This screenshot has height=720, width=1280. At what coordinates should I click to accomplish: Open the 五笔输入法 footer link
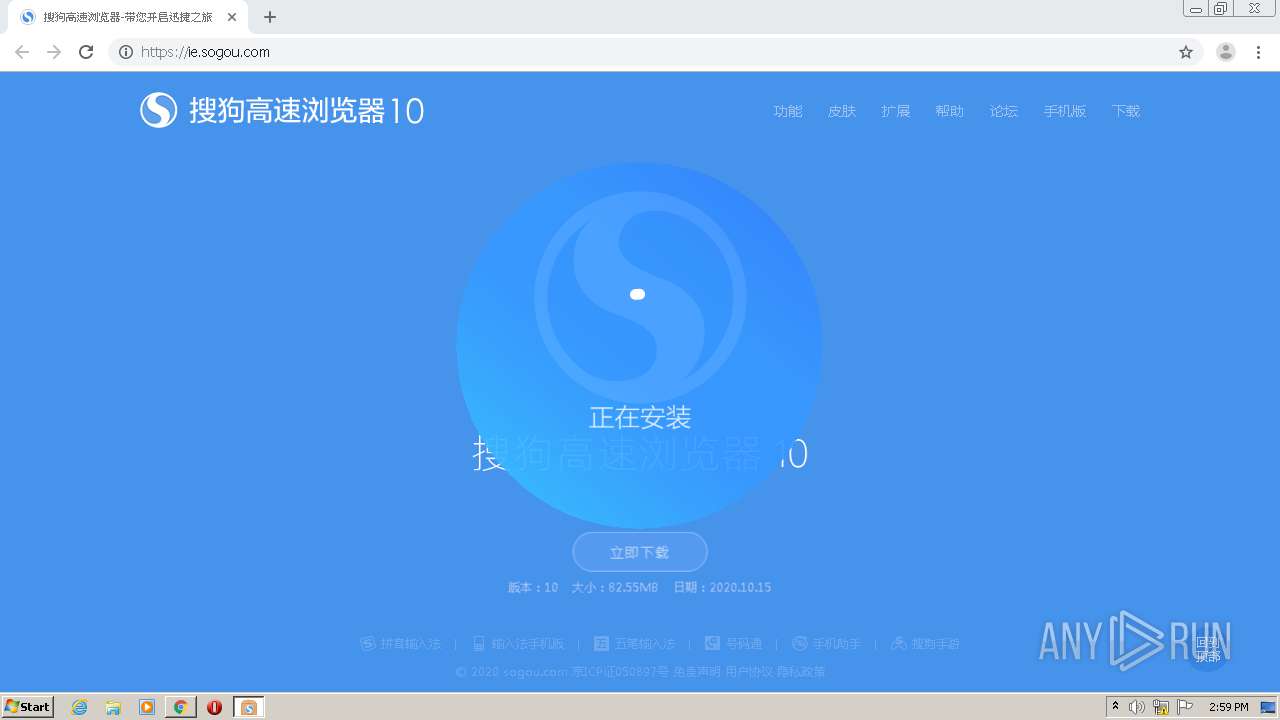[x=635, y=644]
